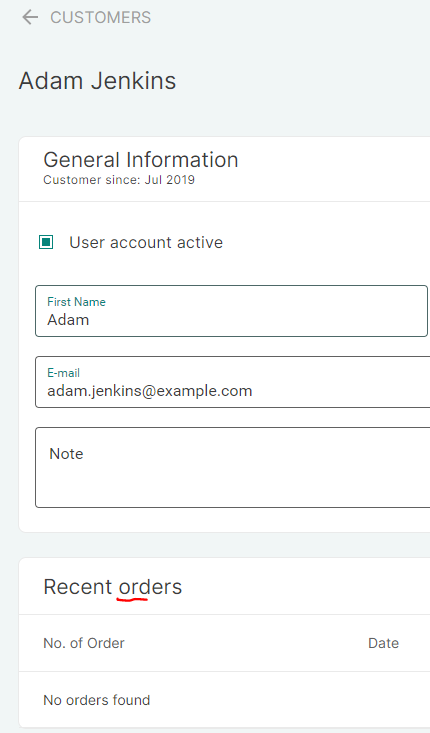The width and height of the screenshot is (430, 733).
Task: Click the Date column header
Action: [383, 643]
